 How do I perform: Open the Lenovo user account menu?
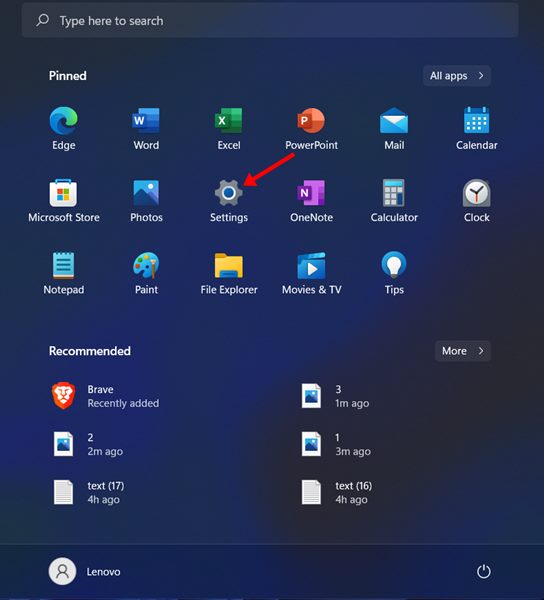pos(85,572)
